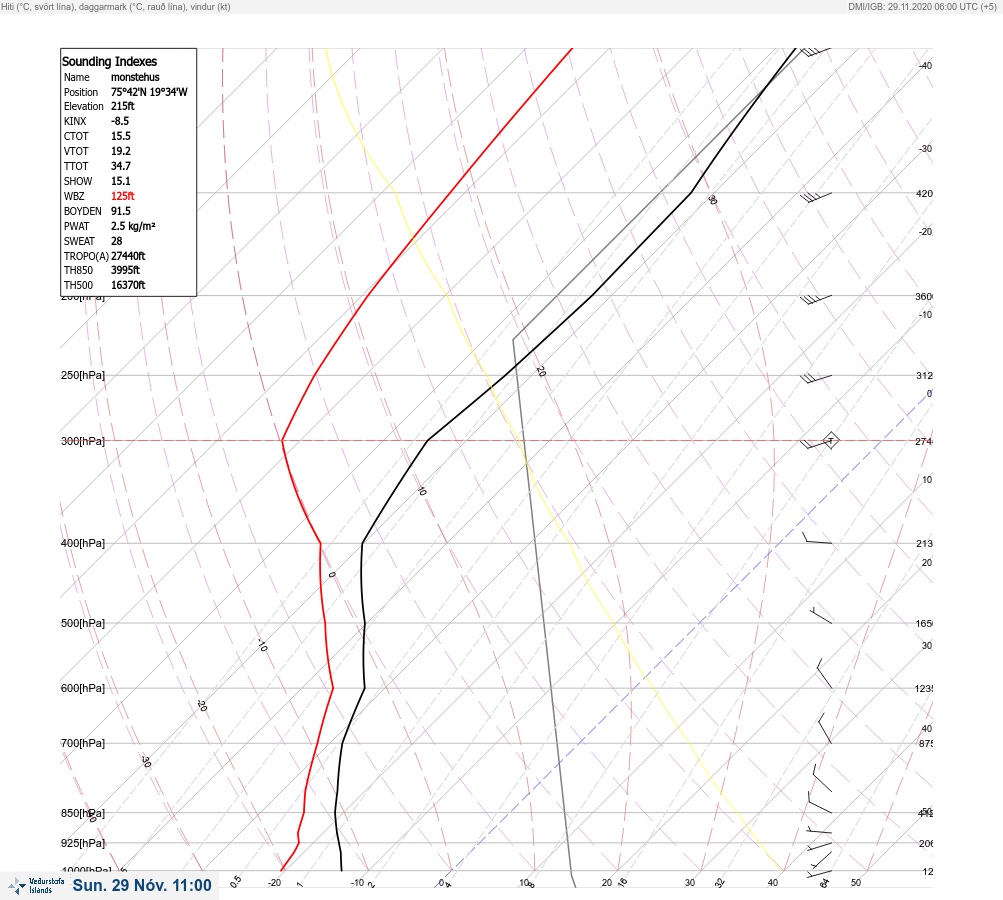1003x900 pixels.
Task: Click the 'Sun. 29 Nóv. 11:00' timestamp
Action: (x=142, y=885)
